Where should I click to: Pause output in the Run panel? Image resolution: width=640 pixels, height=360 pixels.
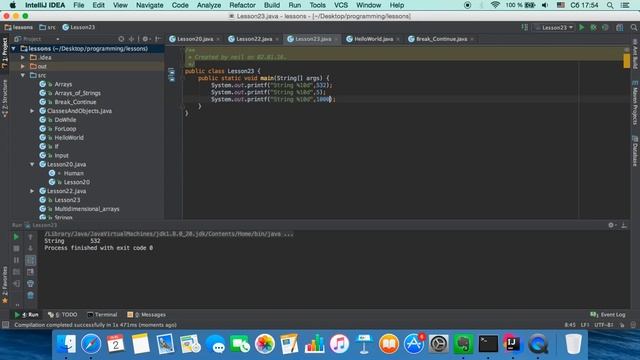16,260
